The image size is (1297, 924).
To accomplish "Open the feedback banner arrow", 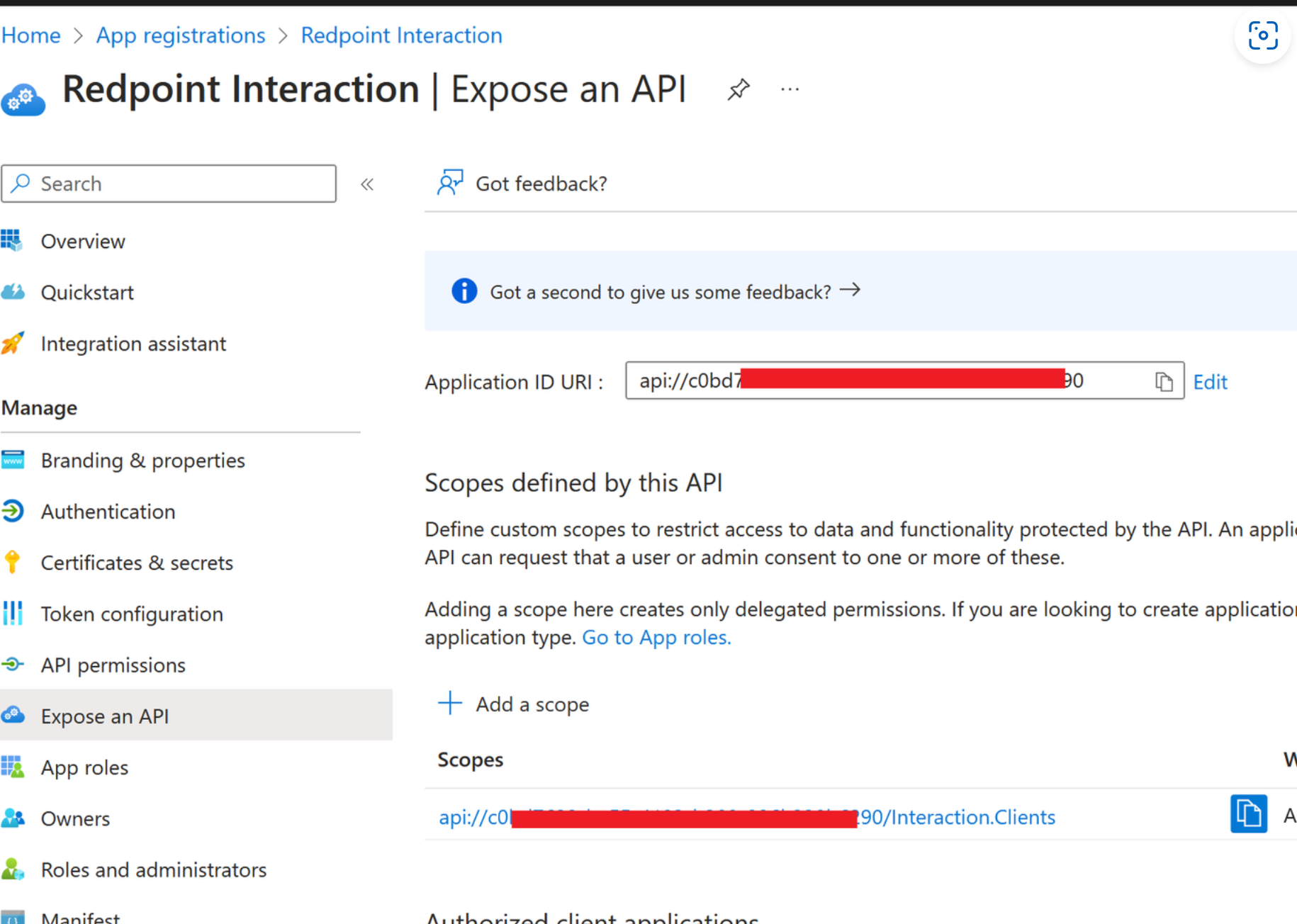I will tap(850, 290).
